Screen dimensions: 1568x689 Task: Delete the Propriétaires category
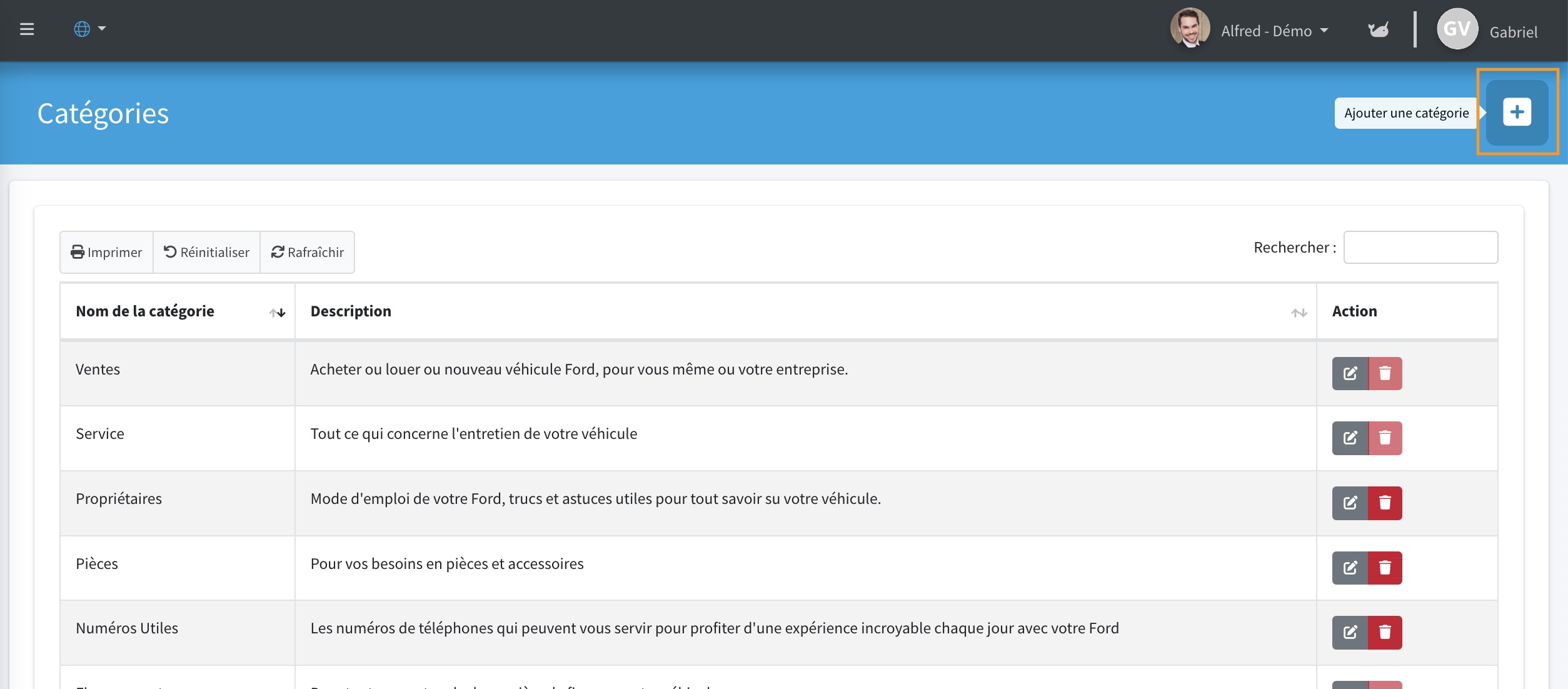1385,503
